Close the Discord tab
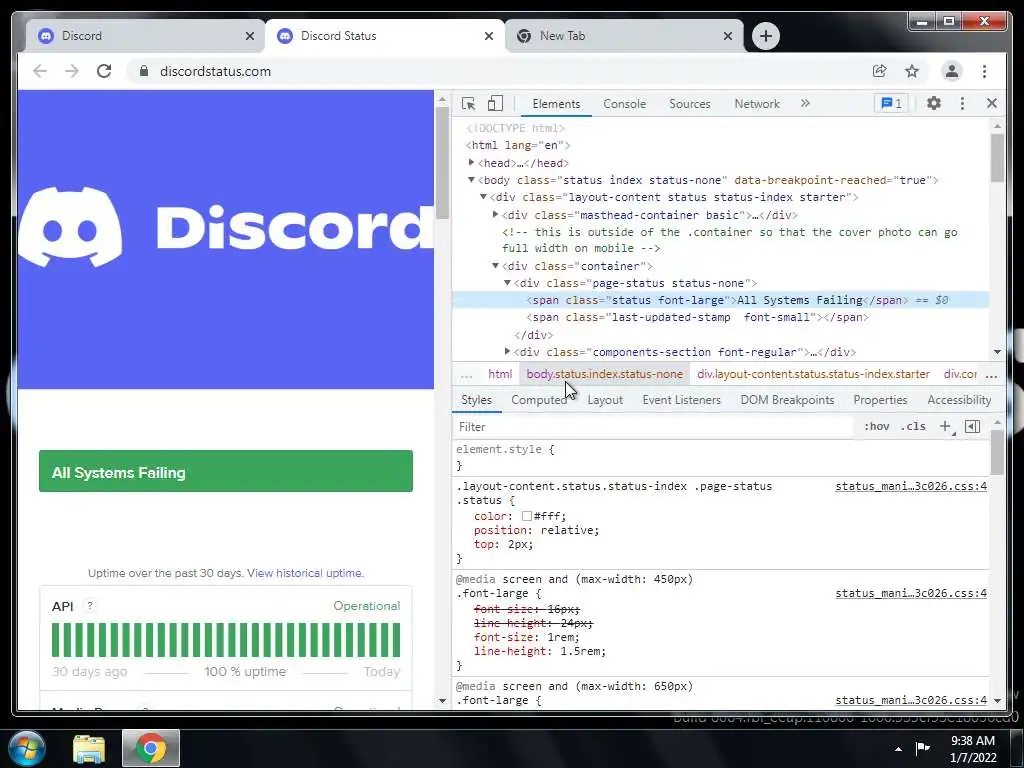1024x768 pixels. (249, 36)
